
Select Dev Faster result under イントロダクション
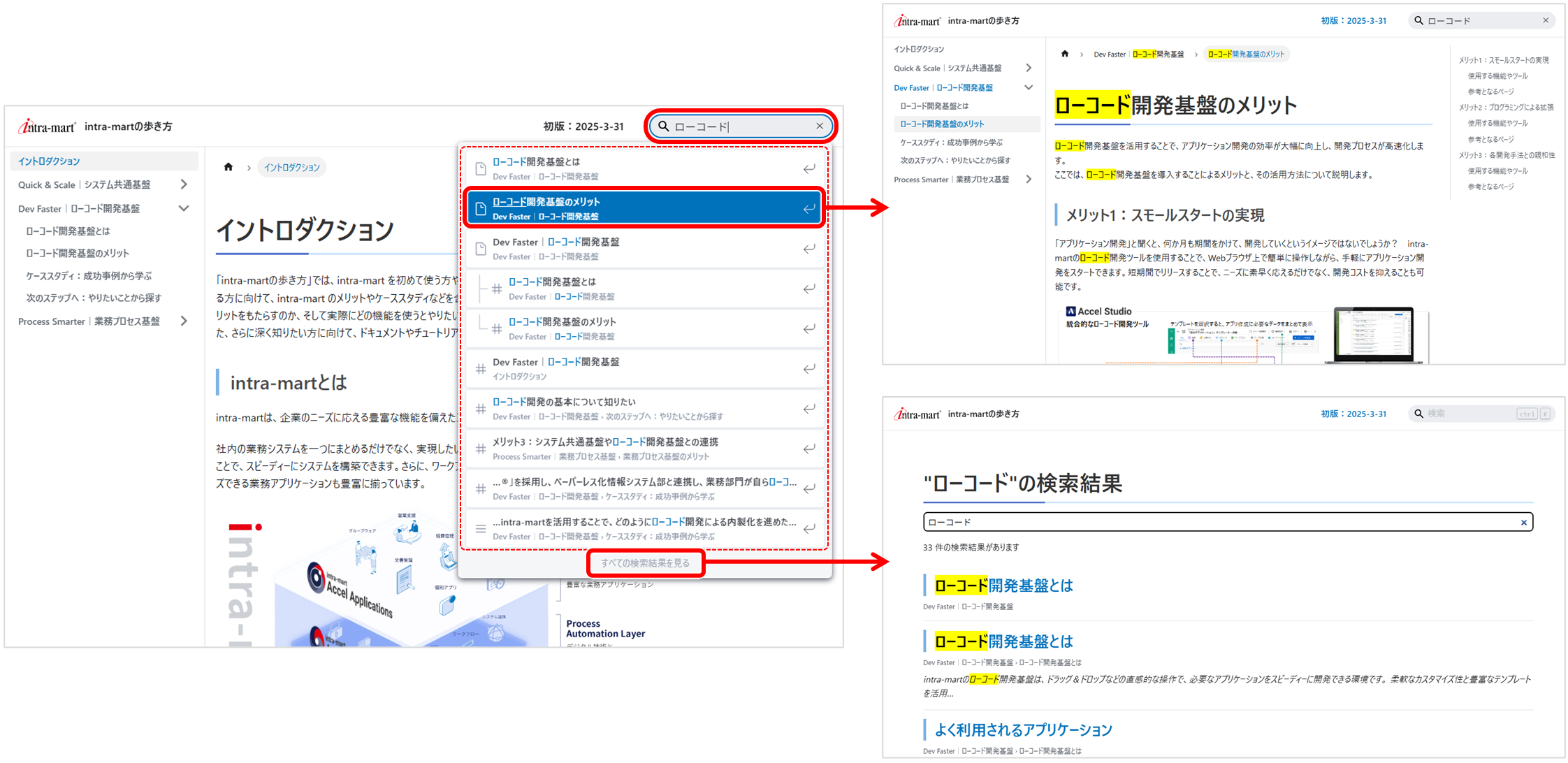[644, 369]
